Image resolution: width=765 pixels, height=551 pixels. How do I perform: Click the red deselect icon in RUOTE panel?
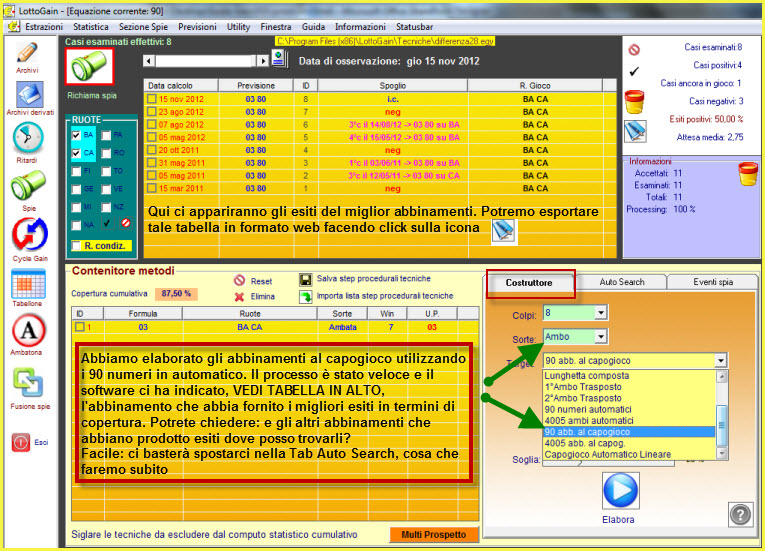125,223
